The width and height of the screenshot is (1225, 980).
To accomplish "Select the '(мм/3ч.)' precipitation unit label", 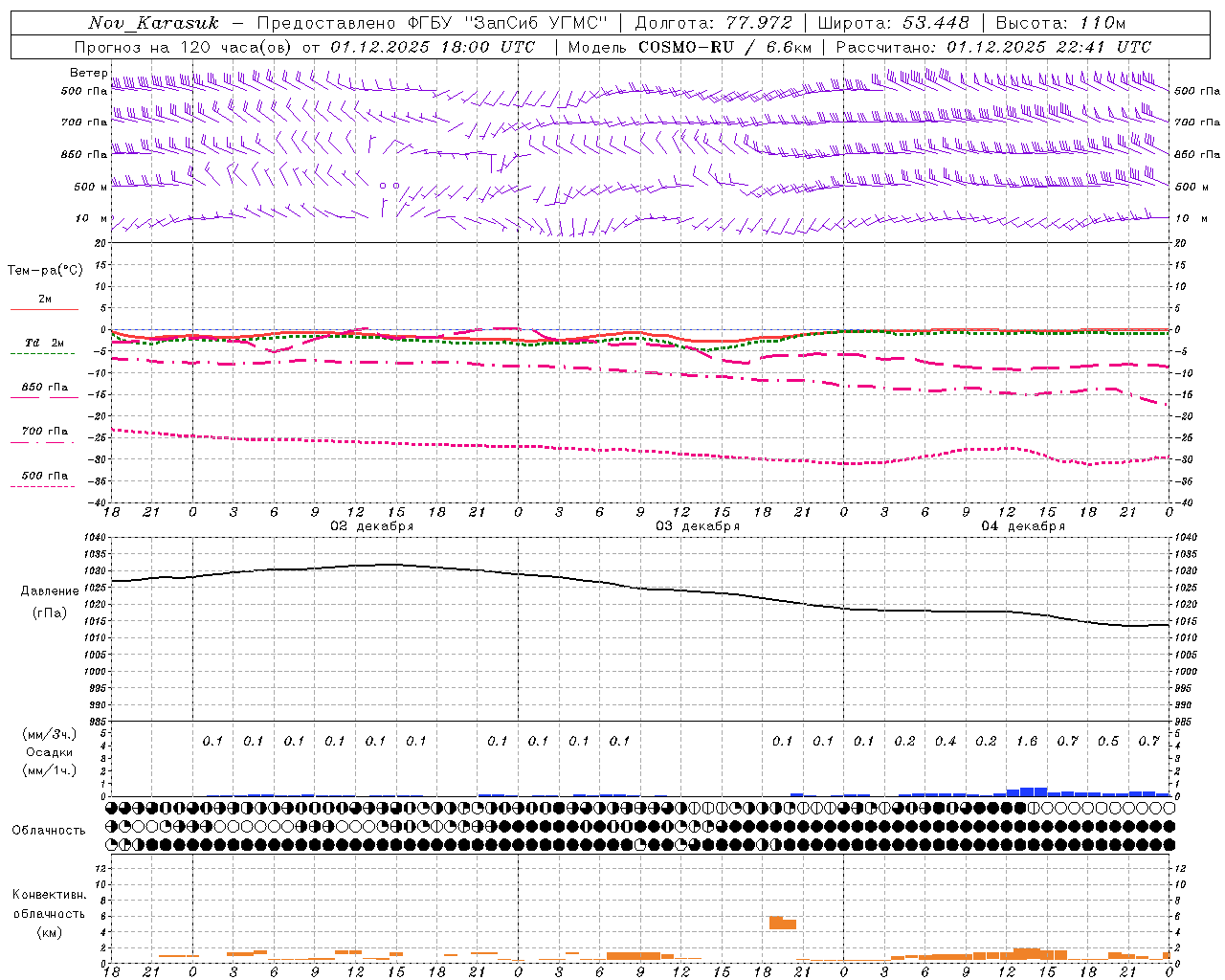I will 50,734.
